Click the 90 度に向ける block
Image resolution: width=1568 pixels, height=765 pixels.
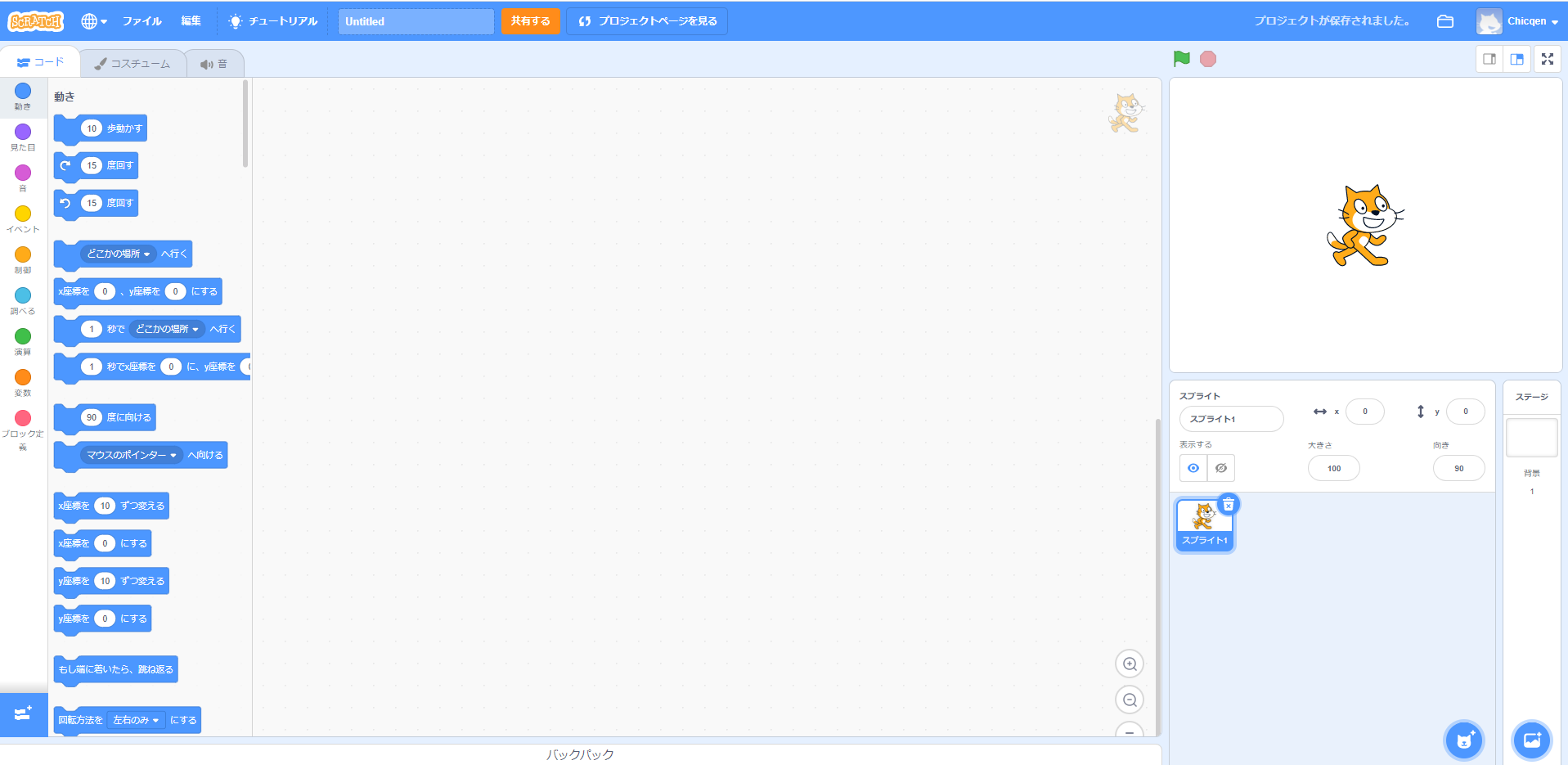coord(105,417)
